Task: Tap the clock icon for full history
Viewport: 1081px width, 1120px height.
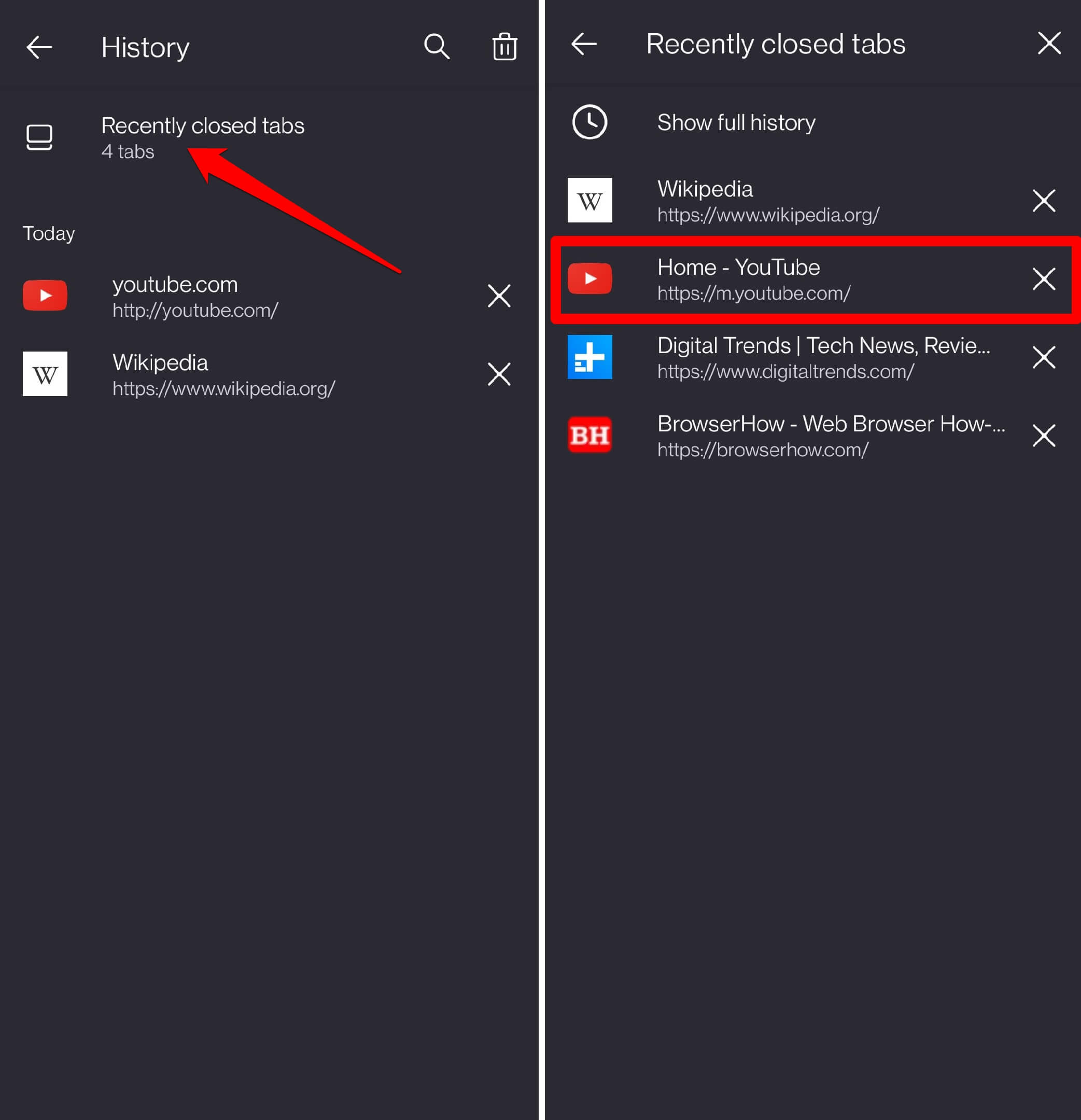Action: [x=589, y=122]
